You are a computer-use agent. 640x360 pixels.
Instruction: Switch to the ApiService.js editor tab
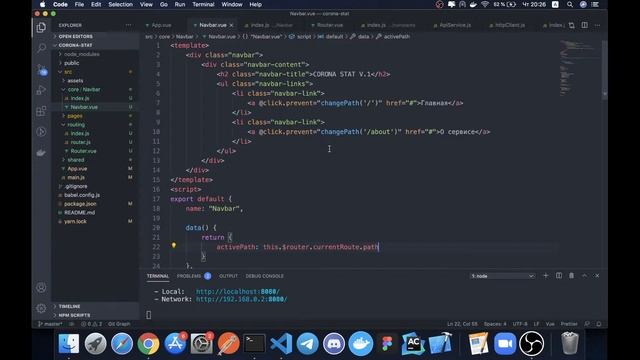coord(454,25)
